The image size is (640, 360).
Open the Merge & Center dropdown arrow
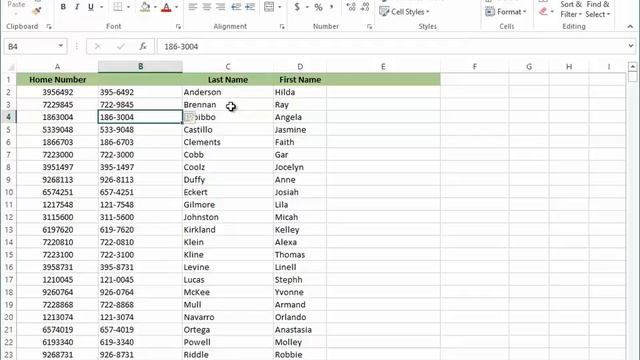280,7
